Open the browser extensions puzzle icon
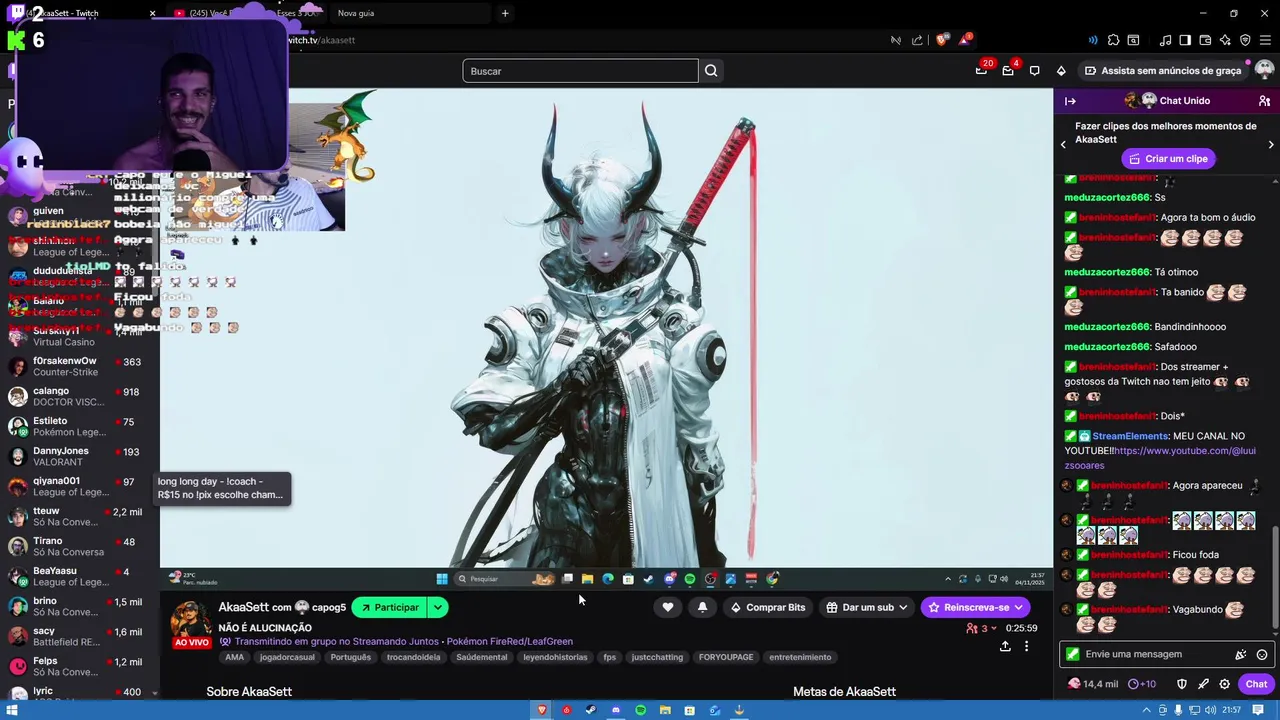1280x720 pixels. coord(1113,40)
